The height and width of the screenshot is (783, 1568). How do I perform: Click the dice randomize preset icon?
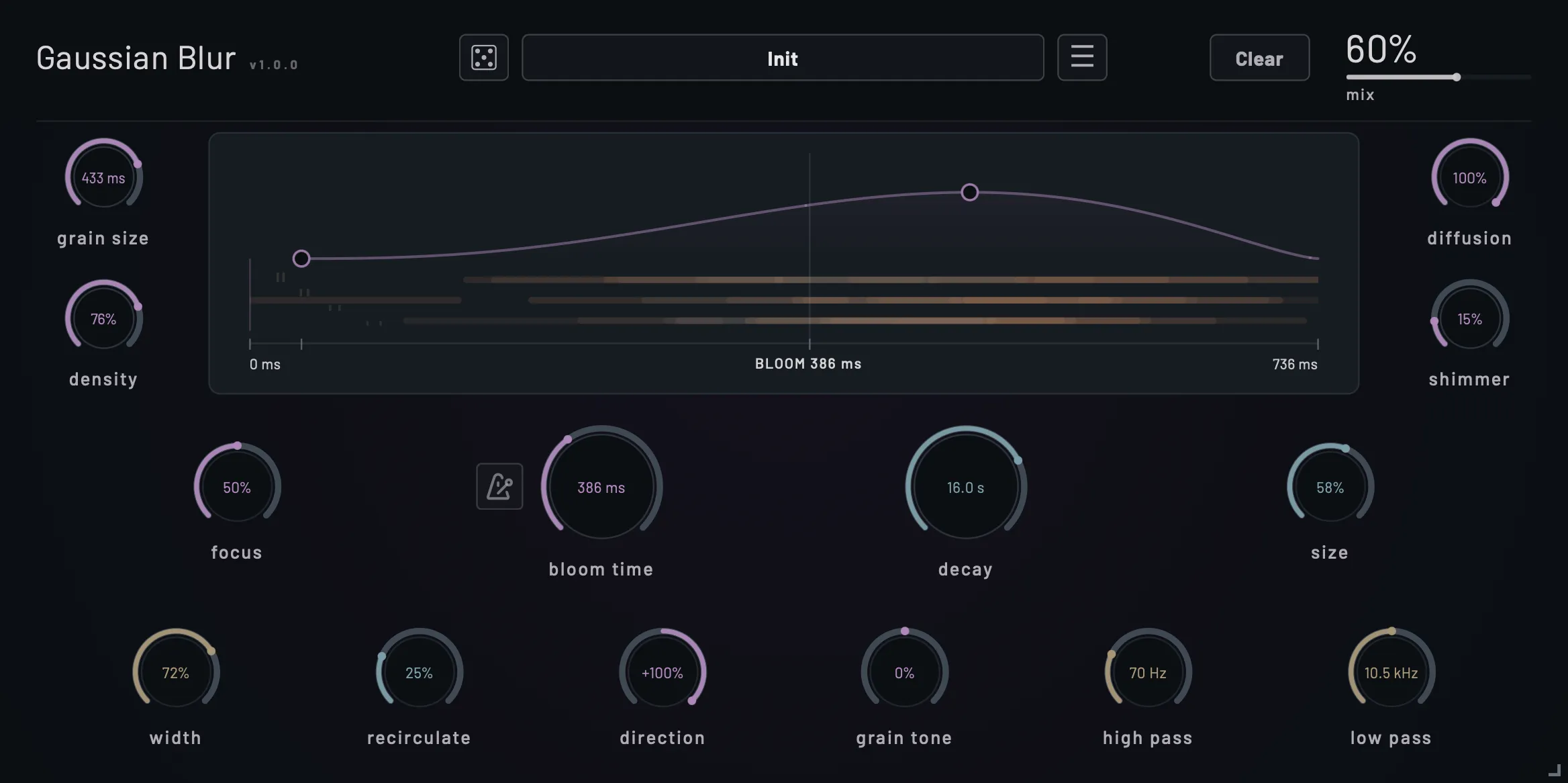(483, 58)
